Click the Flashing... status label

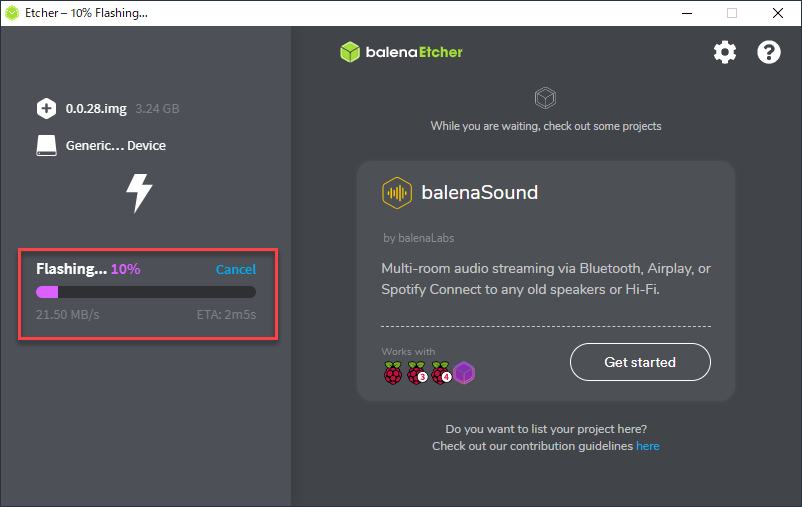pos(72,269)
